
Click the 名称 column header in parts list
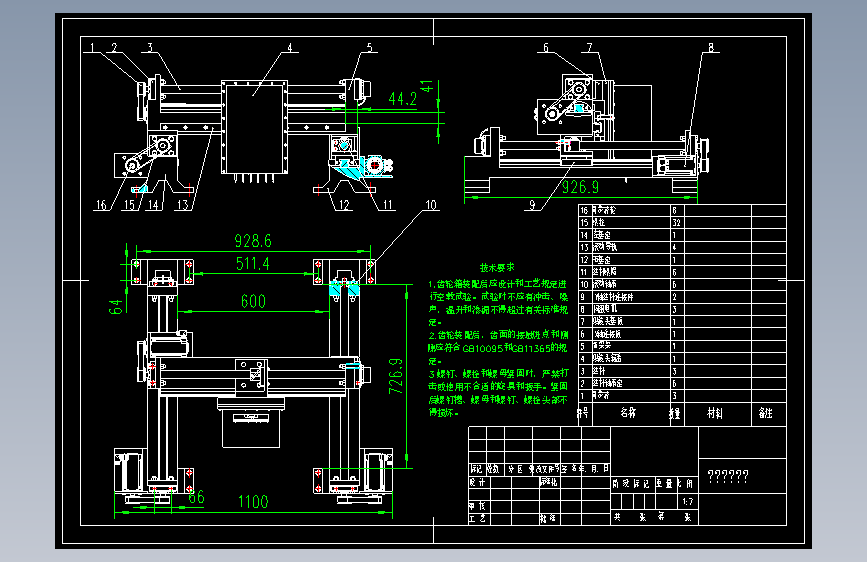click(628, 413)
